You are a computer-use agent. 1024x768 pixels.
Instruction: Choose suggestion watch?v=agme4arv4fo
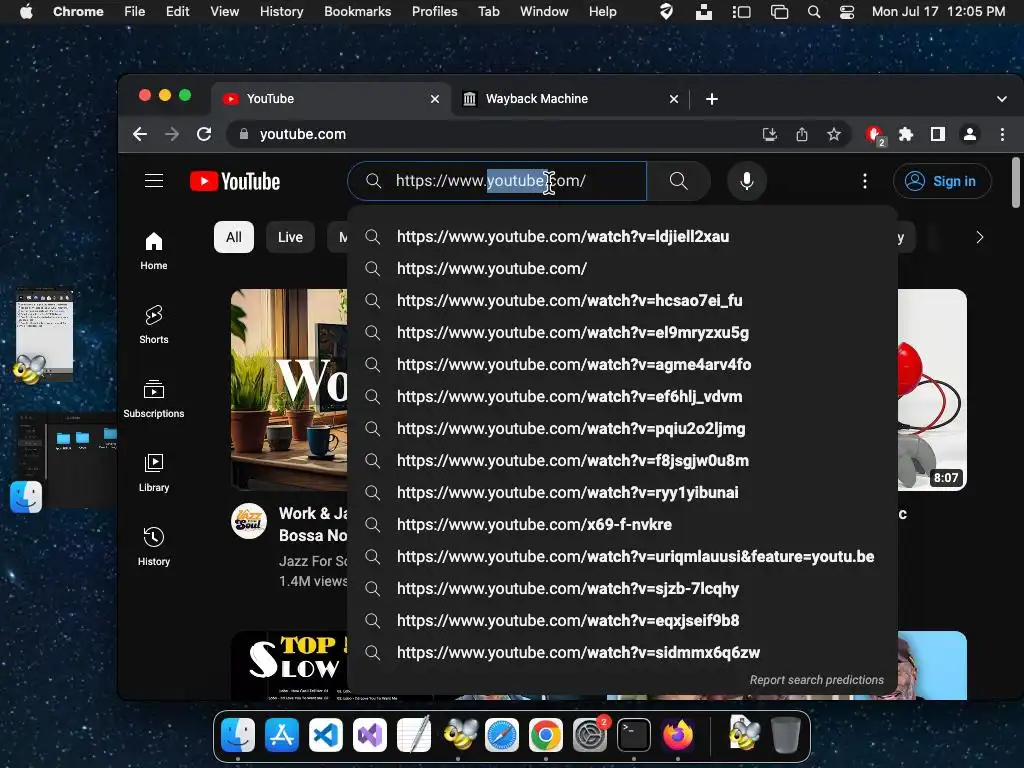[x=622, y=364]
